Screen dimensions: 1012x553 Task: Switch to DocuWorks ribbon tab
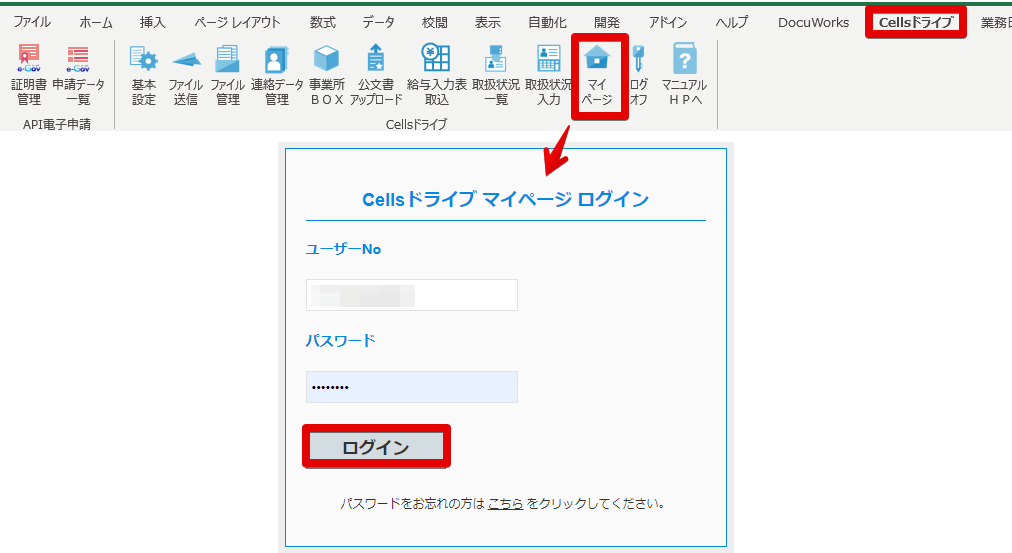(x=813, y=22)
